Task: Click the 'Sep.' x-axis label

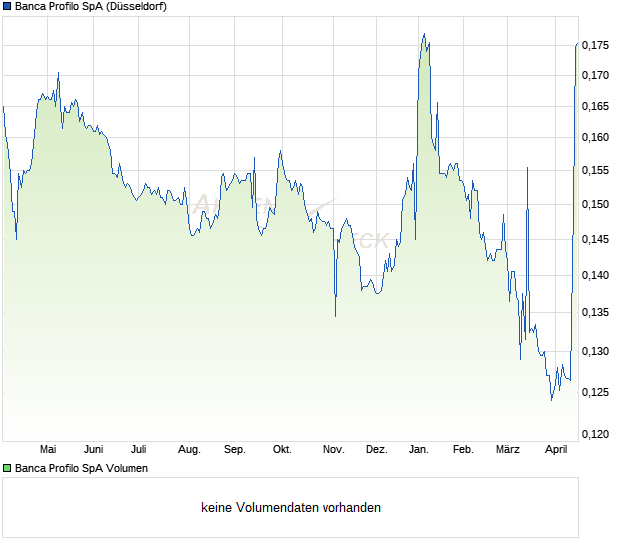Action: click(x=234, y=449)
